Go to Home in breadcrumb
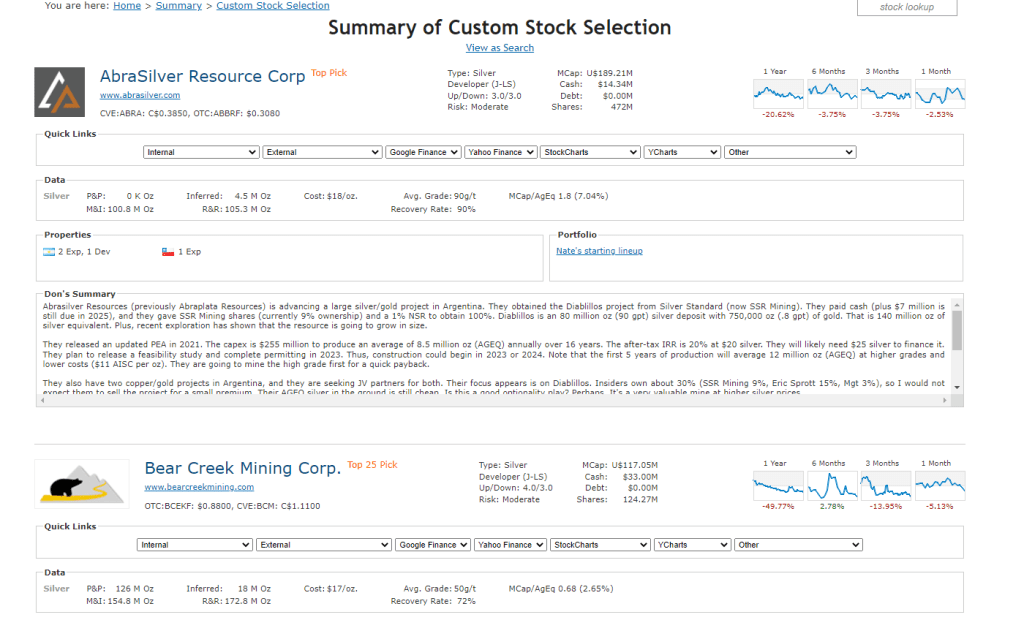This screenshot has width=1024, height=620. click(127, 6)
